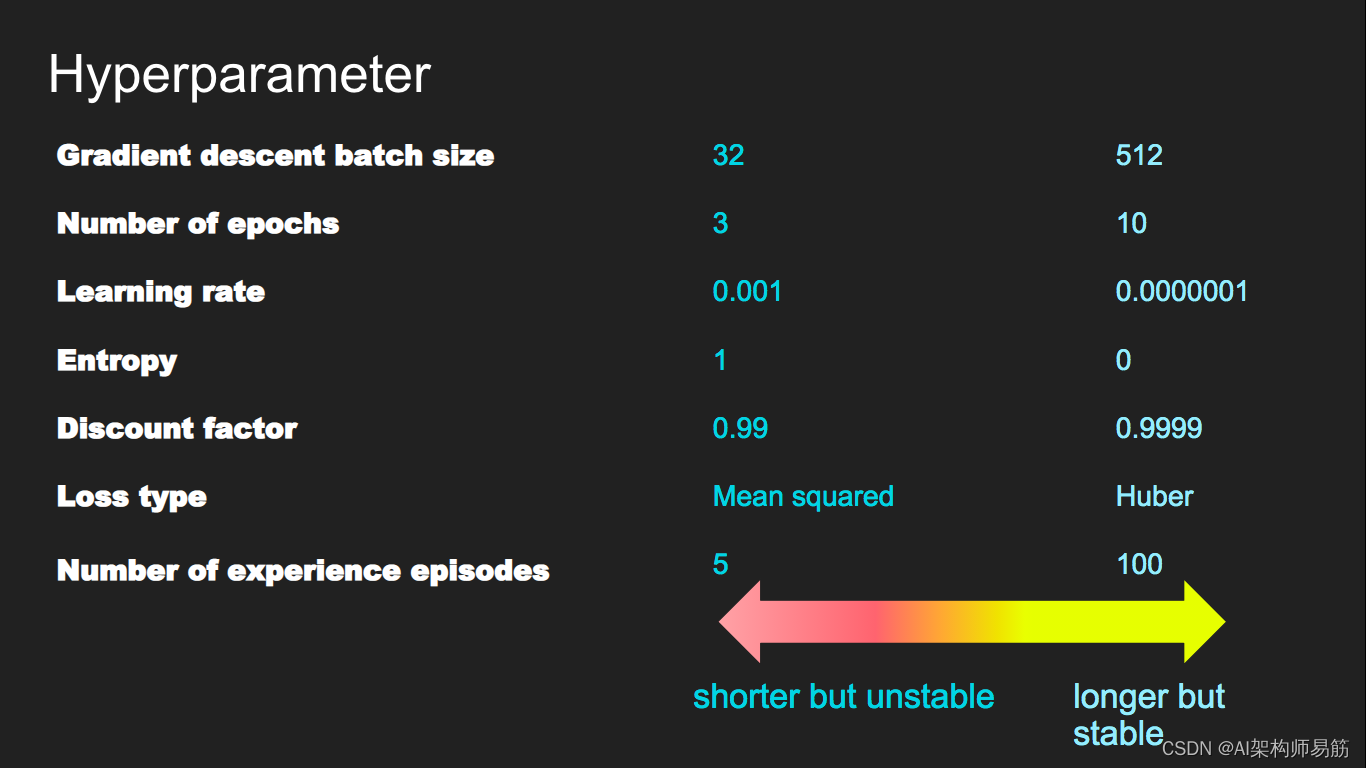The width and height of the screenshot is (1366, 768).
Task: Select Number of experience episodes label
Action: (x=303, y=571)
